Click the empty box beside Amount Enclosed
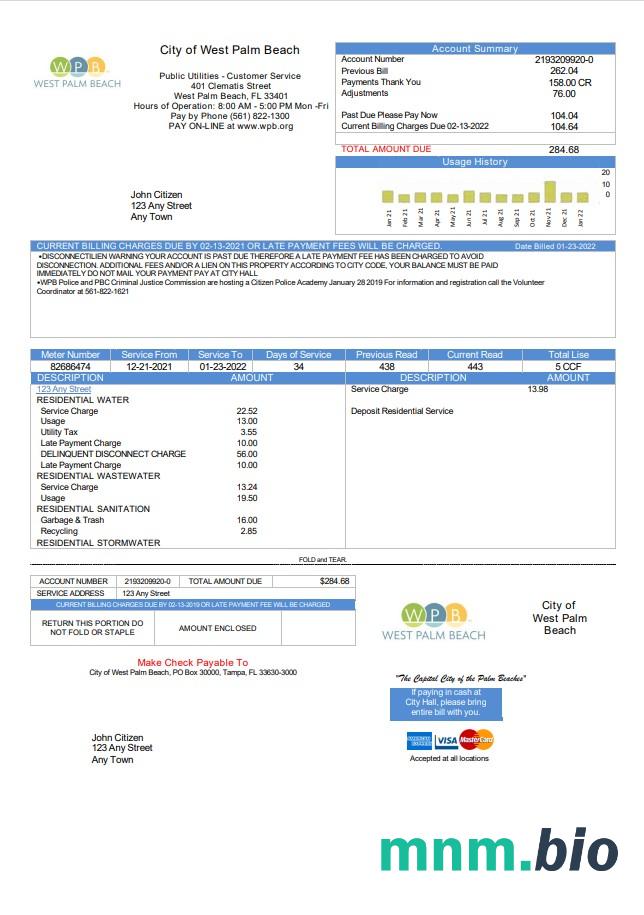 317,628
